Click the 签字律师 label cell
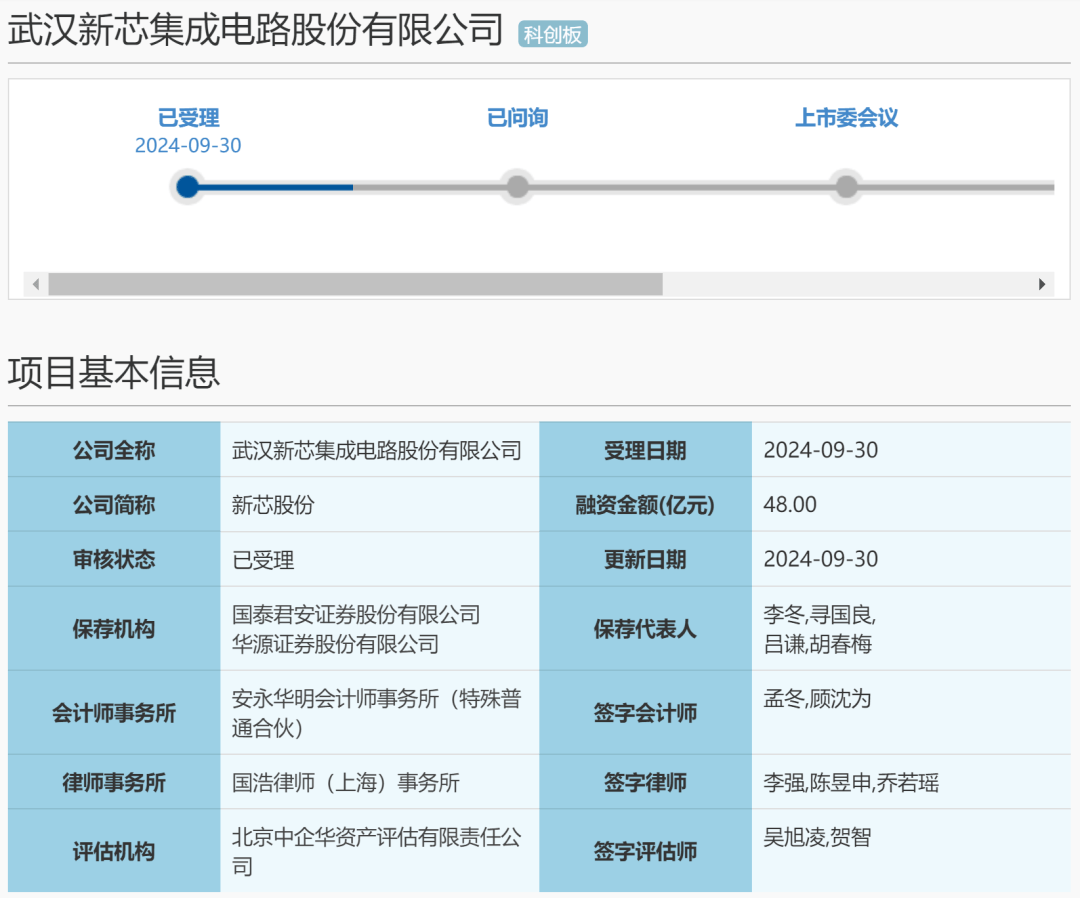Image resolution: width=1080 pixels, height=898 pixels. tap(645, 782)
